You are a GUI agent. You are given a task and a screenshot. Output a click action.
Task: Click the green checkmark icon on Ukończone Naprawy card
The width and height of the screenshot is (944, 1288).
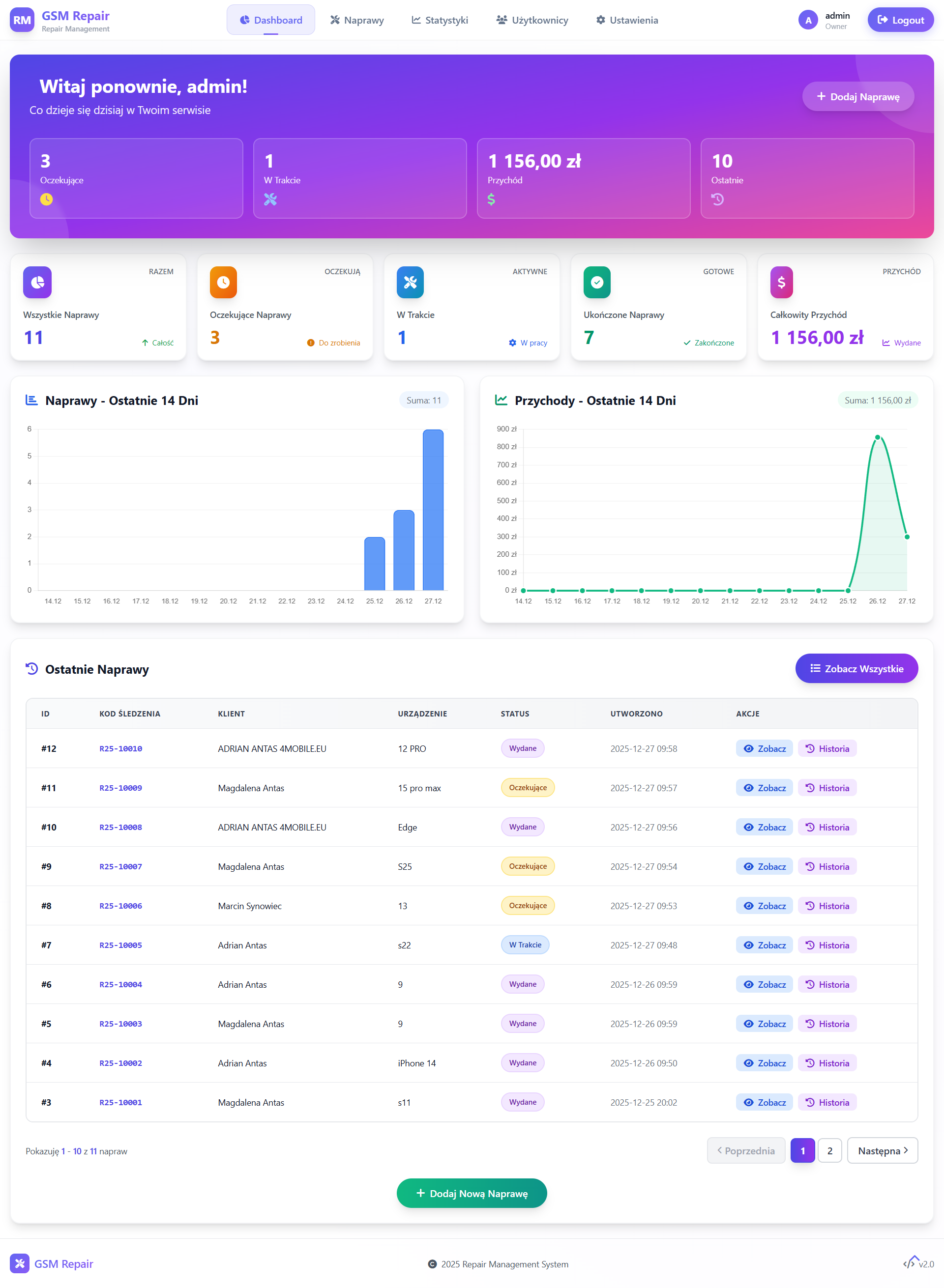[x=597, y=282]
